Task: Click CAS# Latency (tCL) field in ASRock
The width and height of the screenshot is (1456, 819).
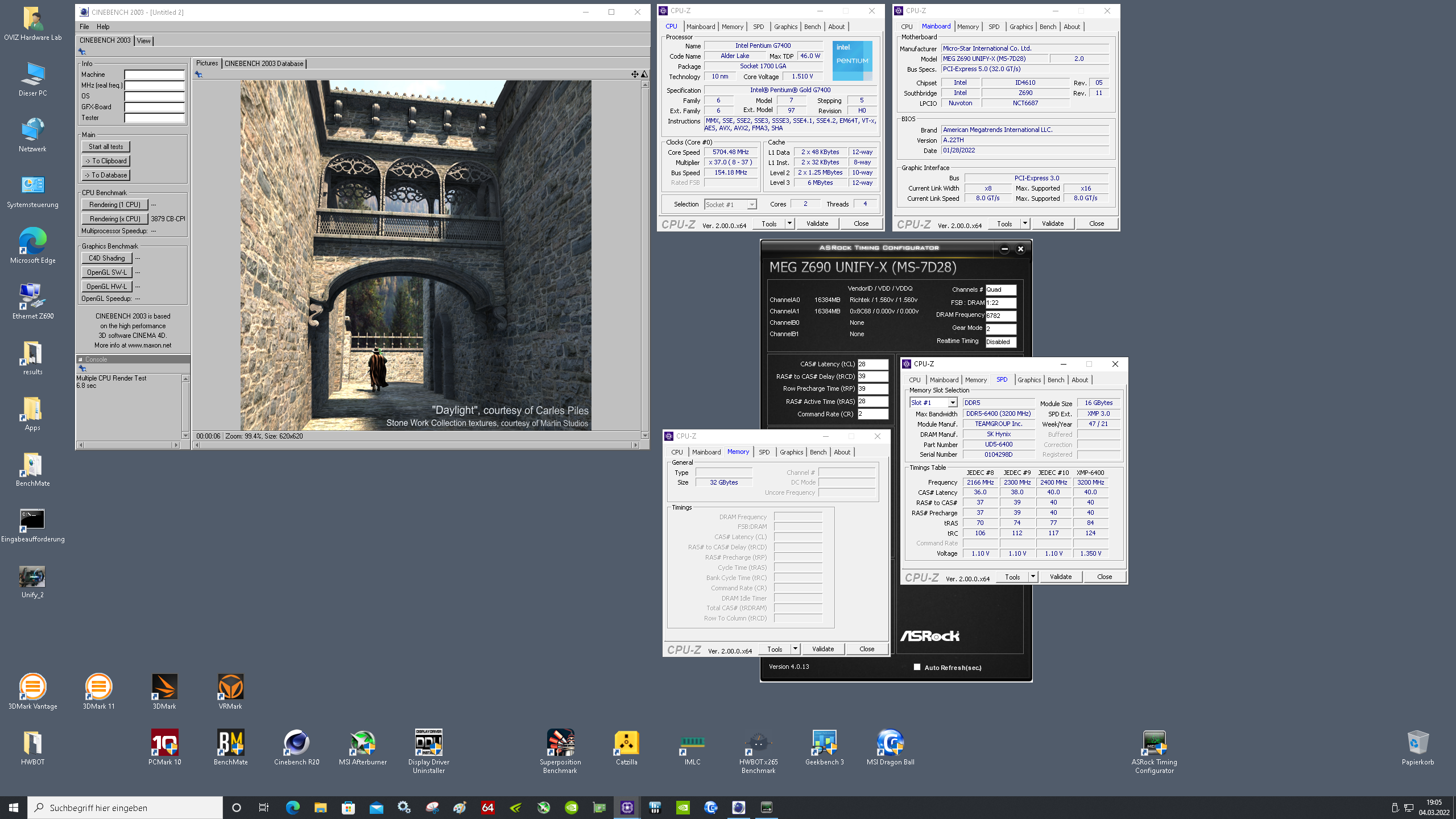Action: pos(872,364)
